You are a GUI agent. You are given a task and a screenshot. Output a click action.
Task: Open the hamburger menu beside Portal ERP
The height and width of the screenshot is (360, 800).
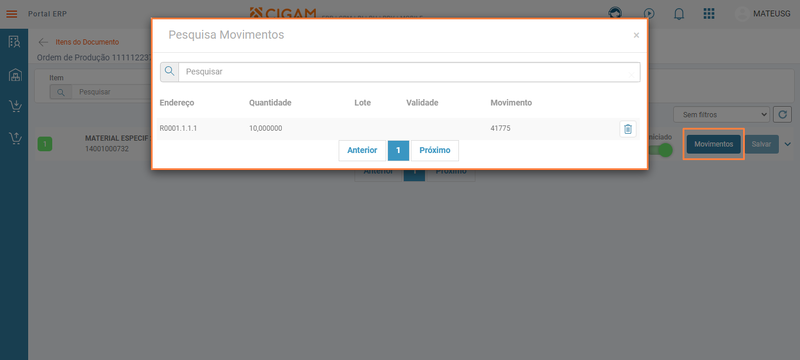click(x=12, y=14)
